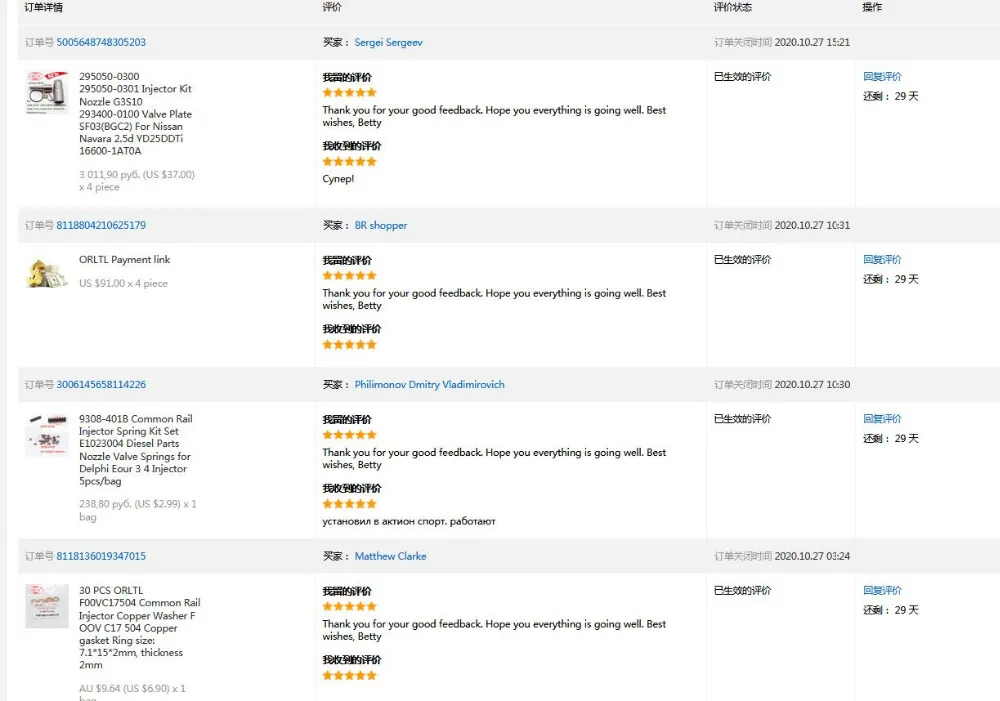View buyer Sergei Sergeev's profile

(x=388, y=43)
